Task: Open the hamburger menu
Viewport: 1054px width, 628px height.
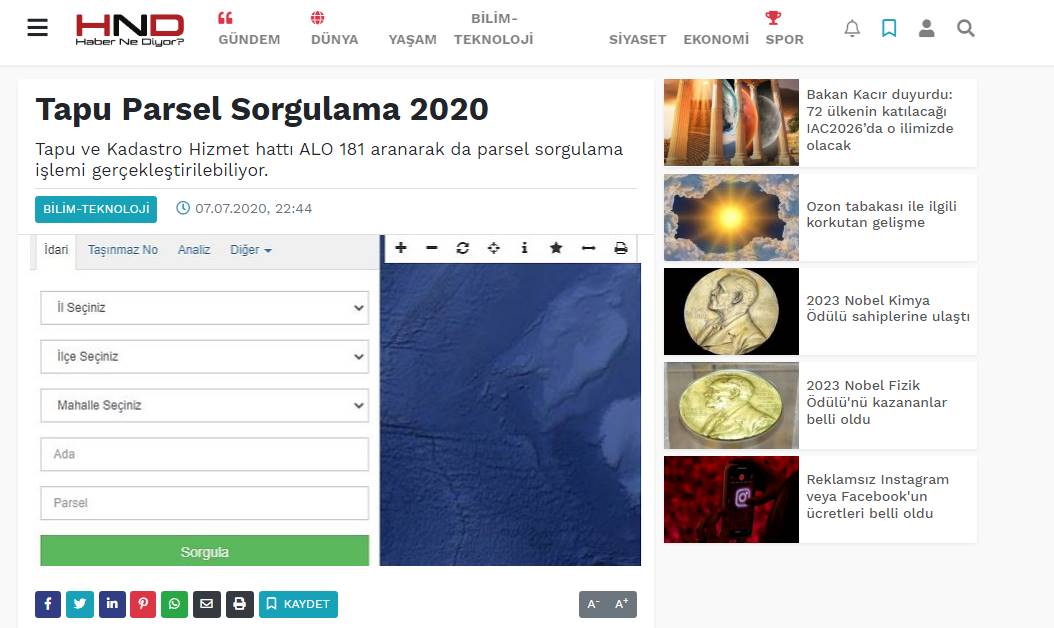Action: 38,28
